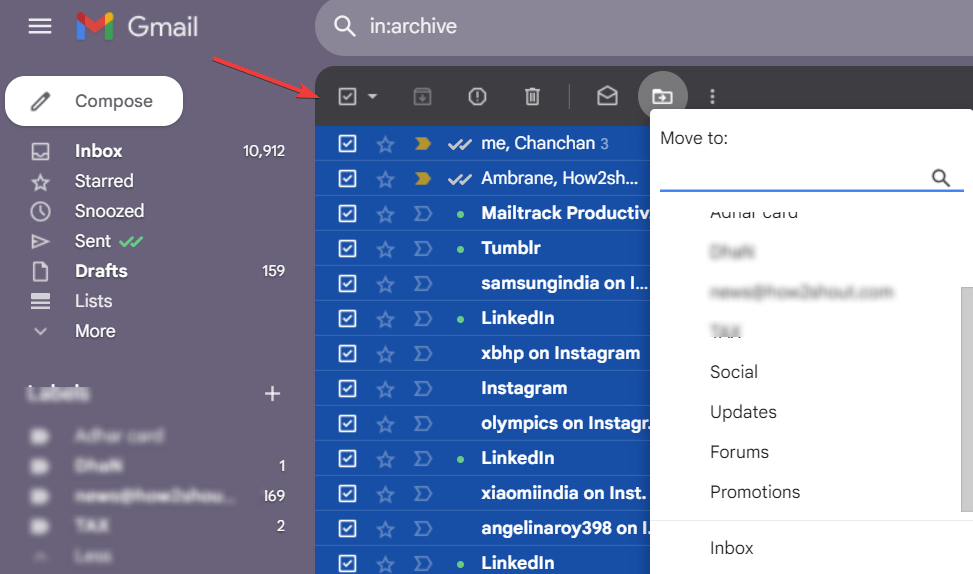Viewport: 973px width, 574px height.
Task: Star the olympics on Instagram email
Action: pyautogui.click(x=385, y=424)
